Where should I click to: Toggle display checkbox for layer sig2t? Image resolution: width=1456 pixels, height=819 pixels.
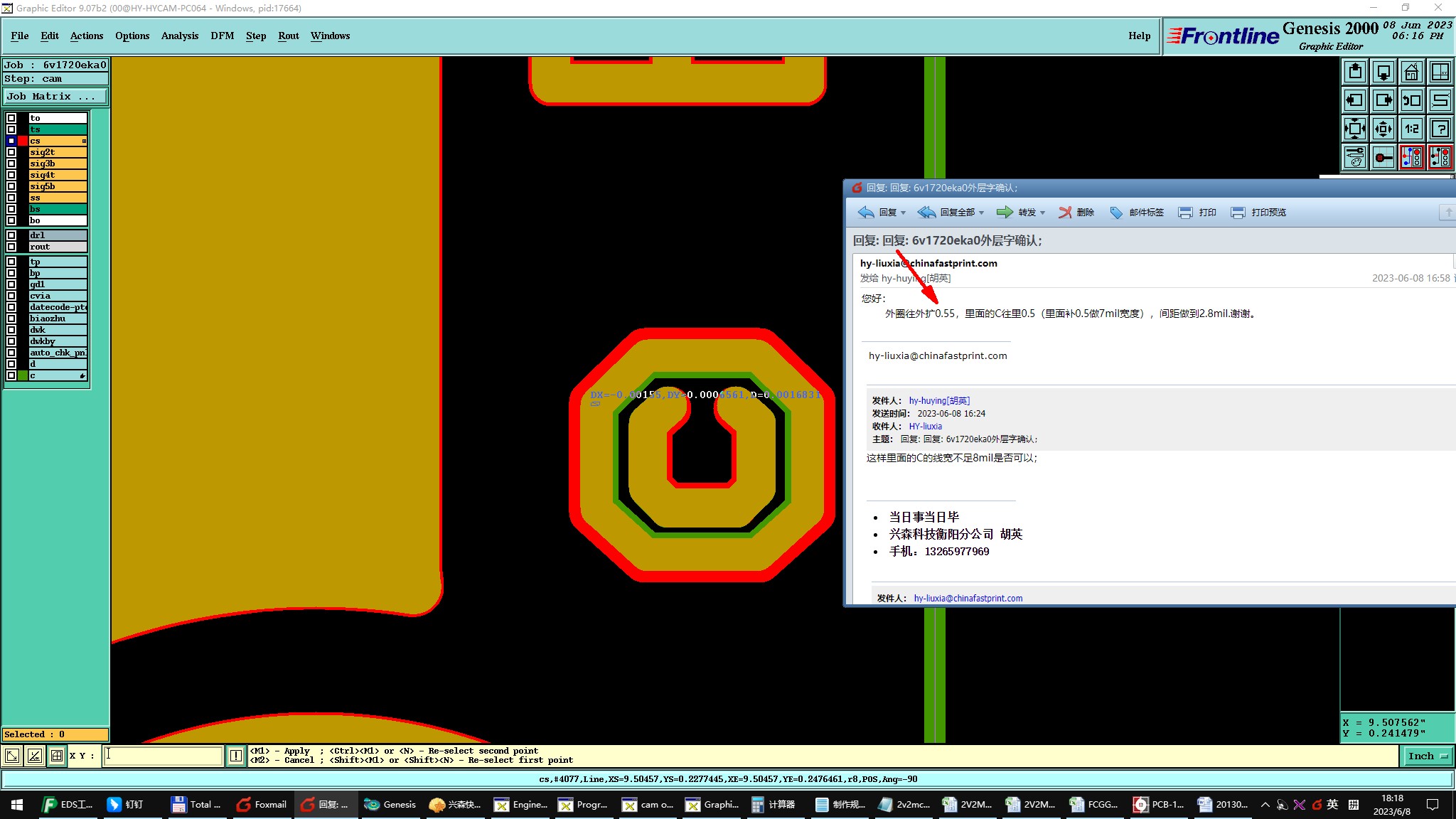pyautogui.click(x=11, y=152)
